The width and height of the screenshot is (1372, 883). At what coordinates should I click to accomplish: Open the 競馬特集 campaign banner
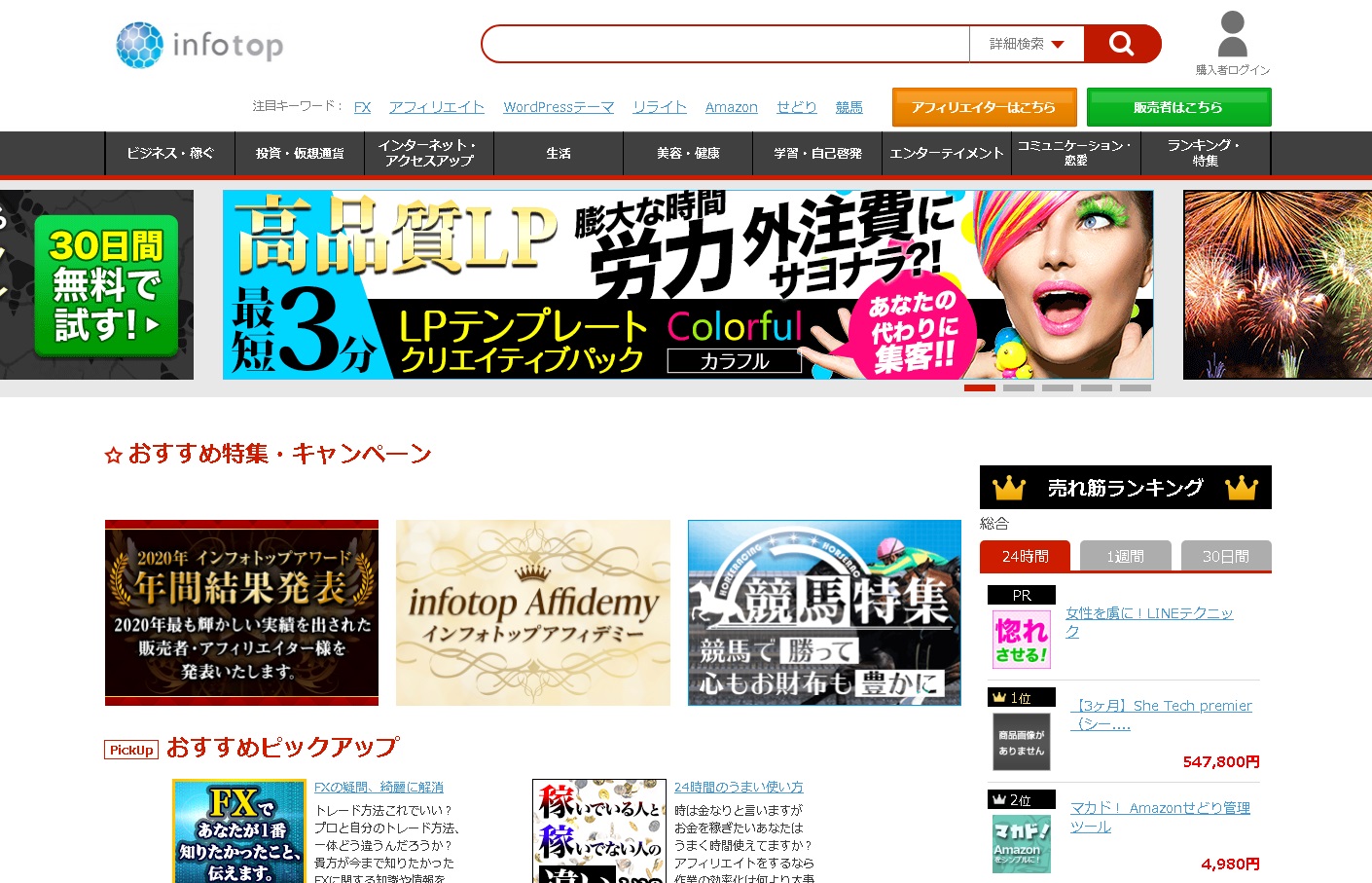coord(824,612)
